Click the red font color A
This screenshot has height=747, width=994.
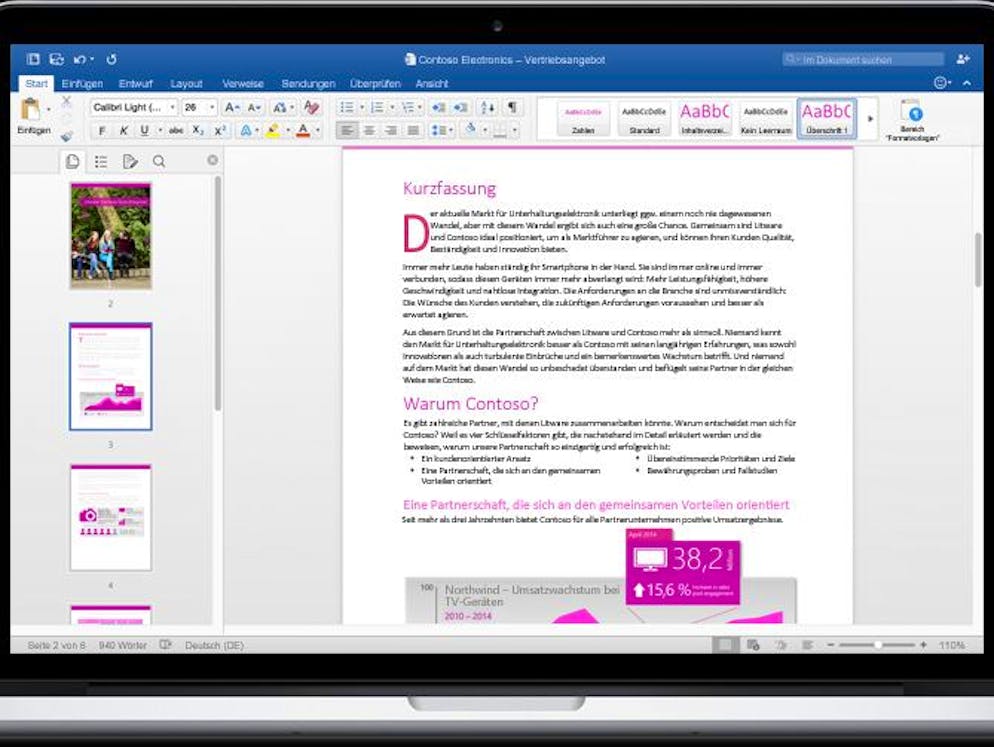point(304,131)
